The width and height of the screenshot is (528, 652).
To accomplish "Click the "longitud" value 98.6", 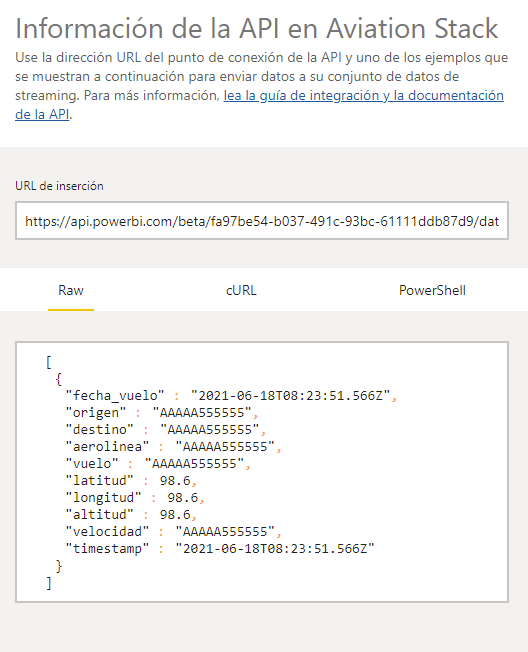I will click(183, 498).
